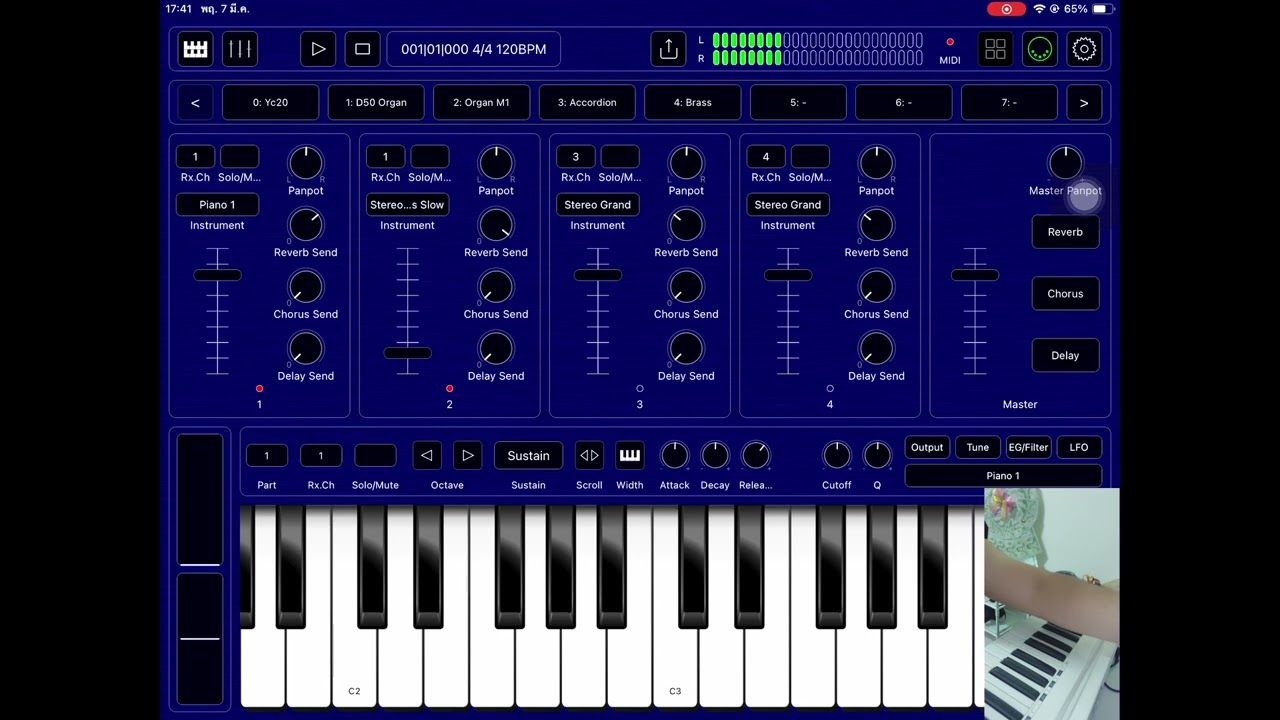Open the MIDI indicator settings
The height and width of the screenshot is (720, 1280).
tap(950, 51)
